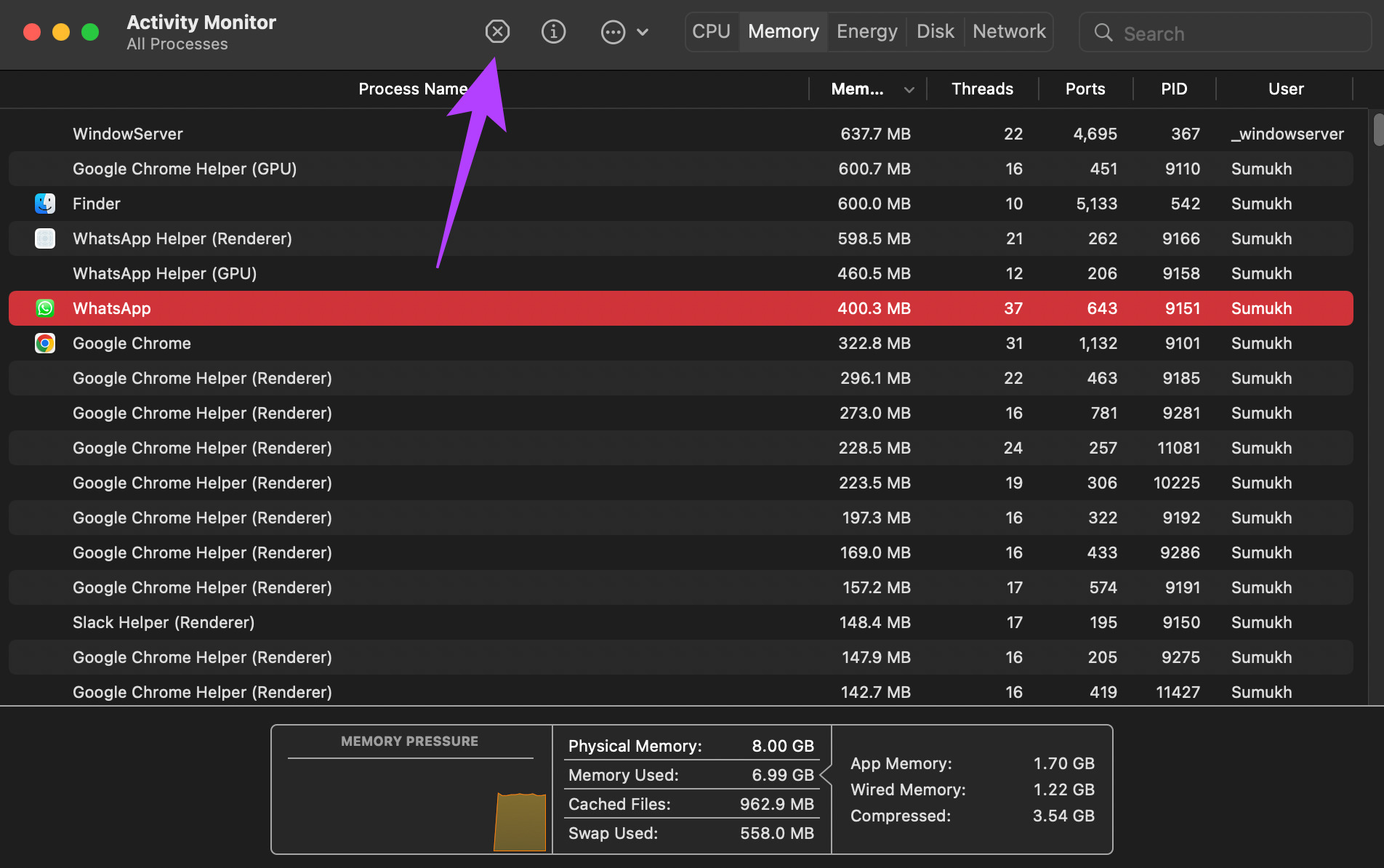Image resolution: width=1384 pixels, height=868 pixels.
Task: Select Chrome Helper (Renderer) using 197.3 MB
Action: [681, 518]
